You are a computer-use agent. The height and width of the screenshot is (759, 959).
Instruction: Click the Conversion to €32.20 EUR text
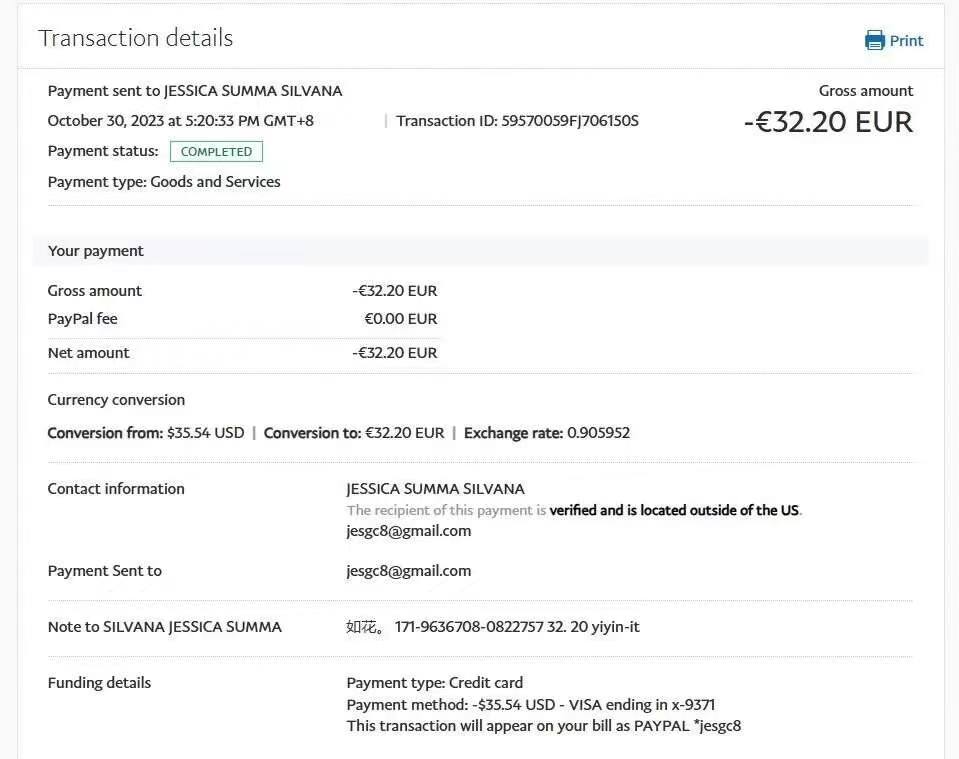354,433
